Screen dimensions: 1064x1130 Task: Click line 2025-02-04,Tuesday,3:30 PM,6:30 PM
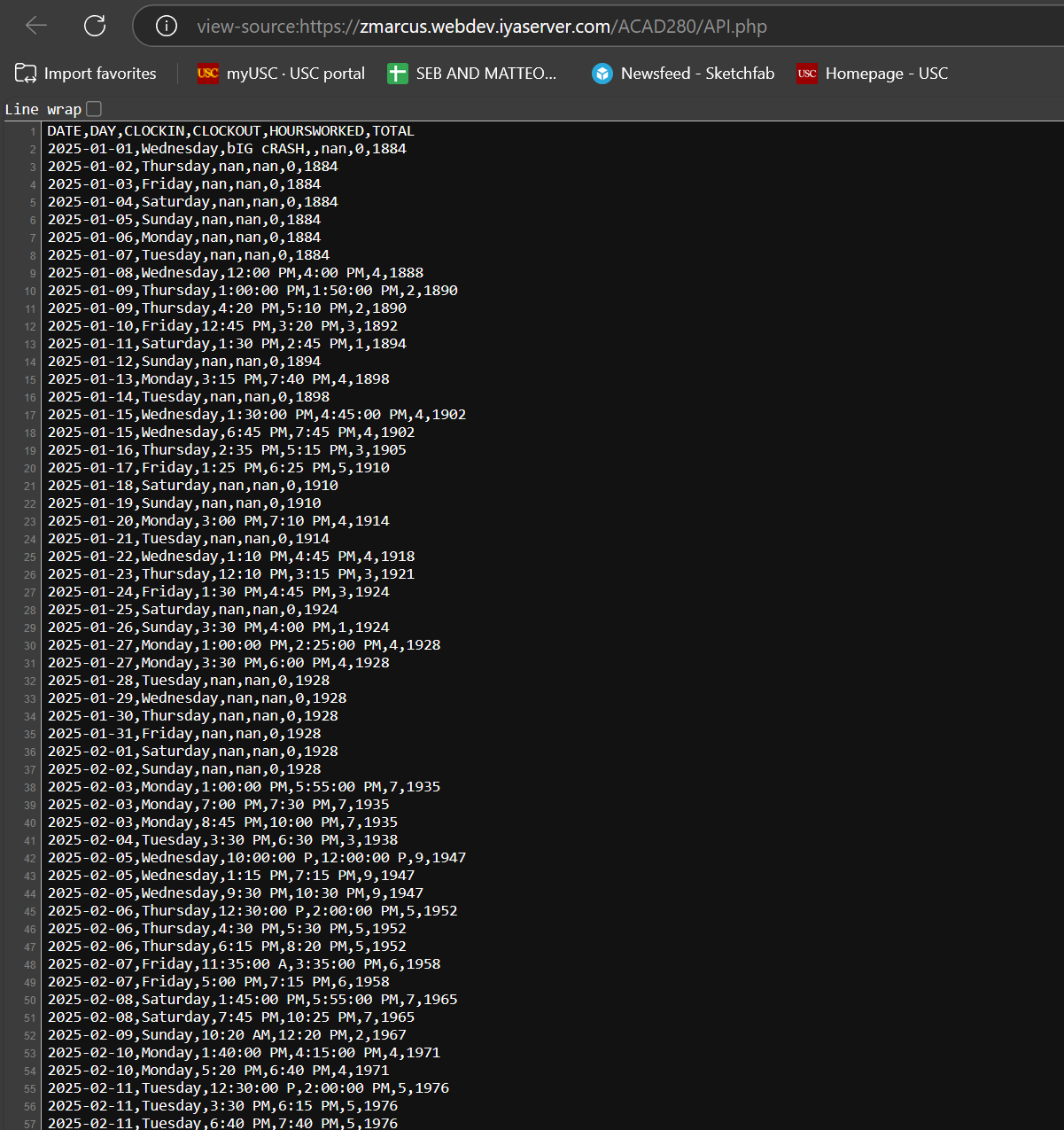[x=222, y=840]
